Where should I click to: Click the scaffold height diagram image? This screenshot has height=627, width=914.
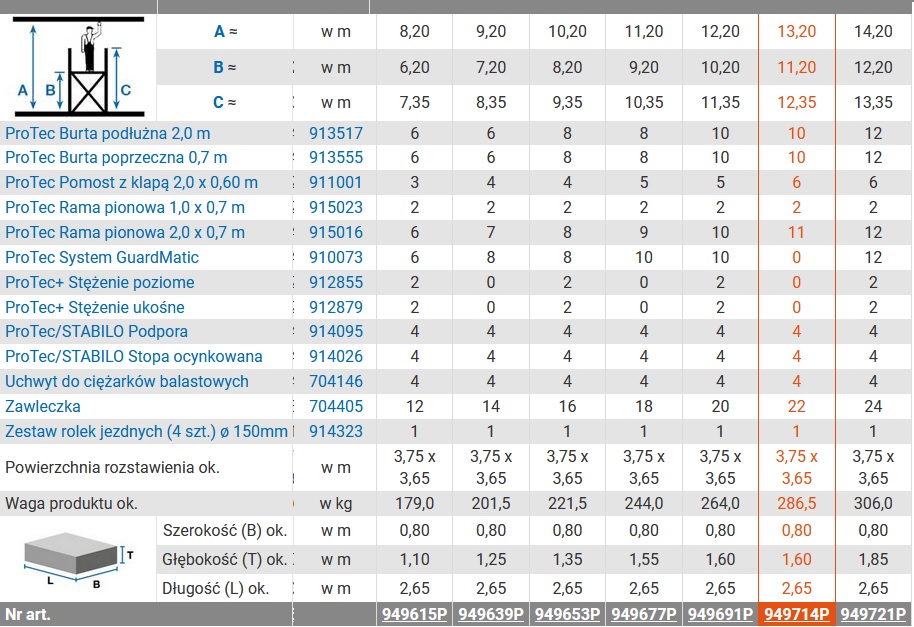click(79, 67)
